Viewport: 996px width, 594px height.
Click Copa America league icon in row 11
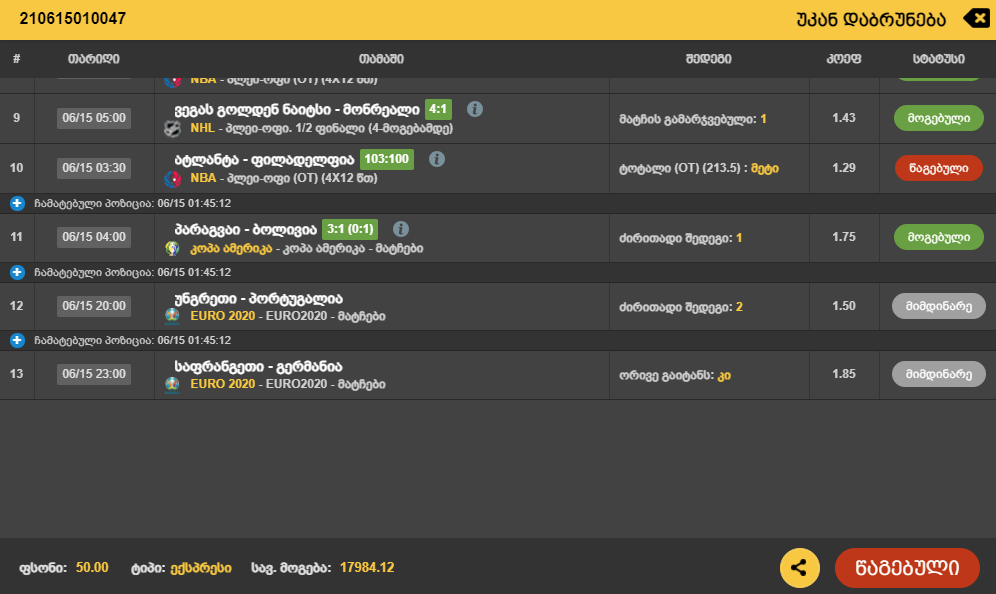[173, 248]
